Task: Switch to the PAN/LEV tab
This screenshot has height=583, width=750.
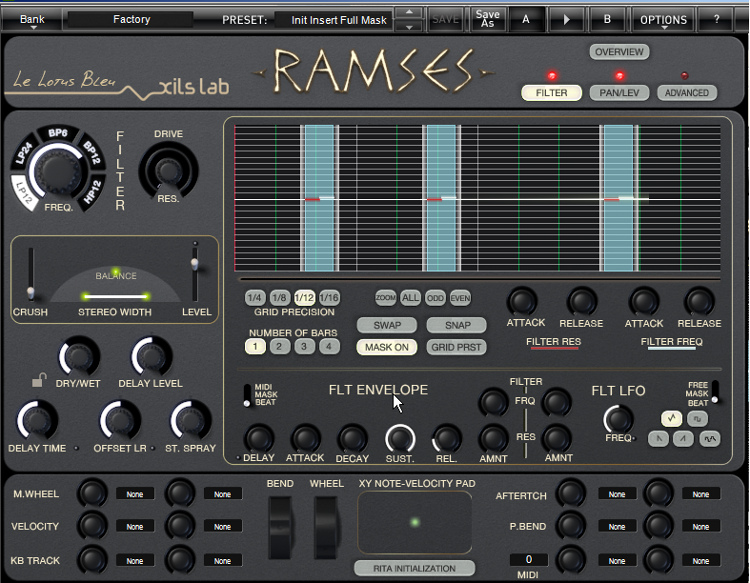Action: (x=619, y=92)
